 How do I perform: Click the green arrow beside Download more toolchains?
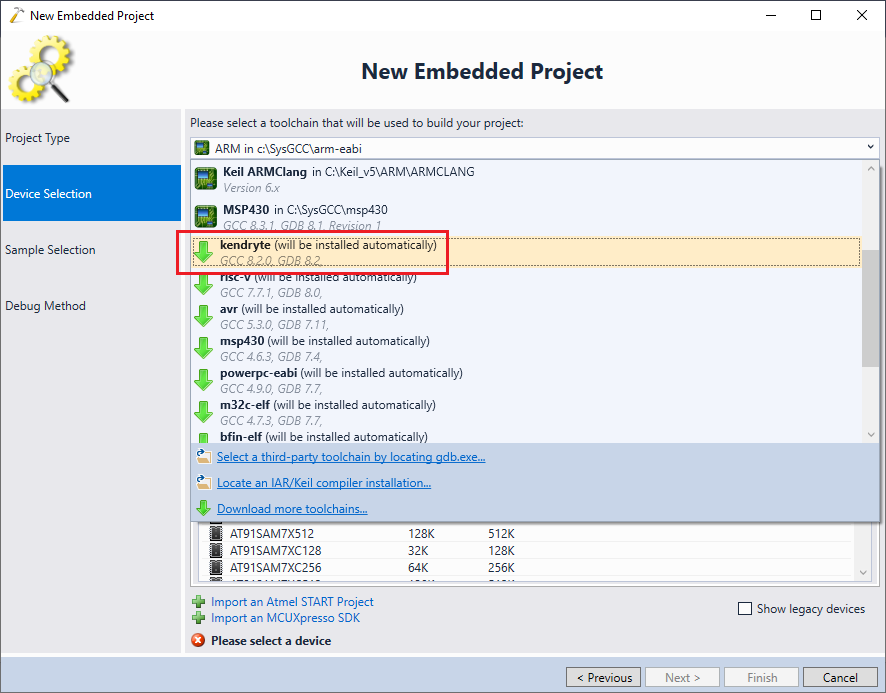[203, 508]
